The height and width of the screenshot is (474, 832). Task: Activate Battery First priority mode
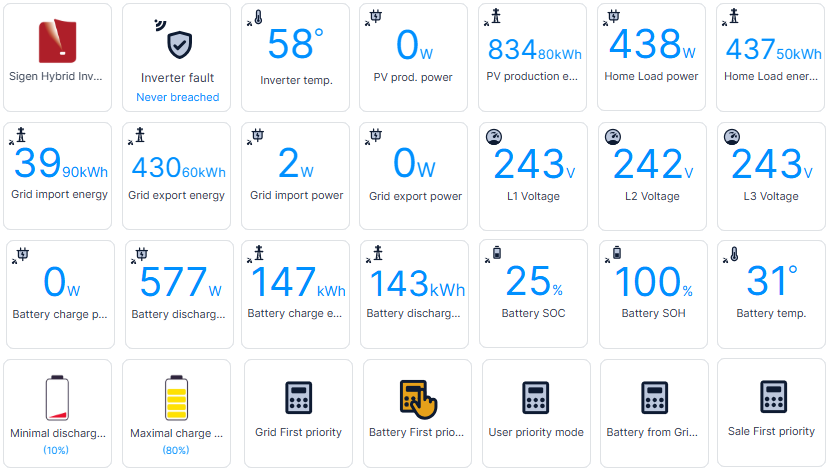coord(417,398)
